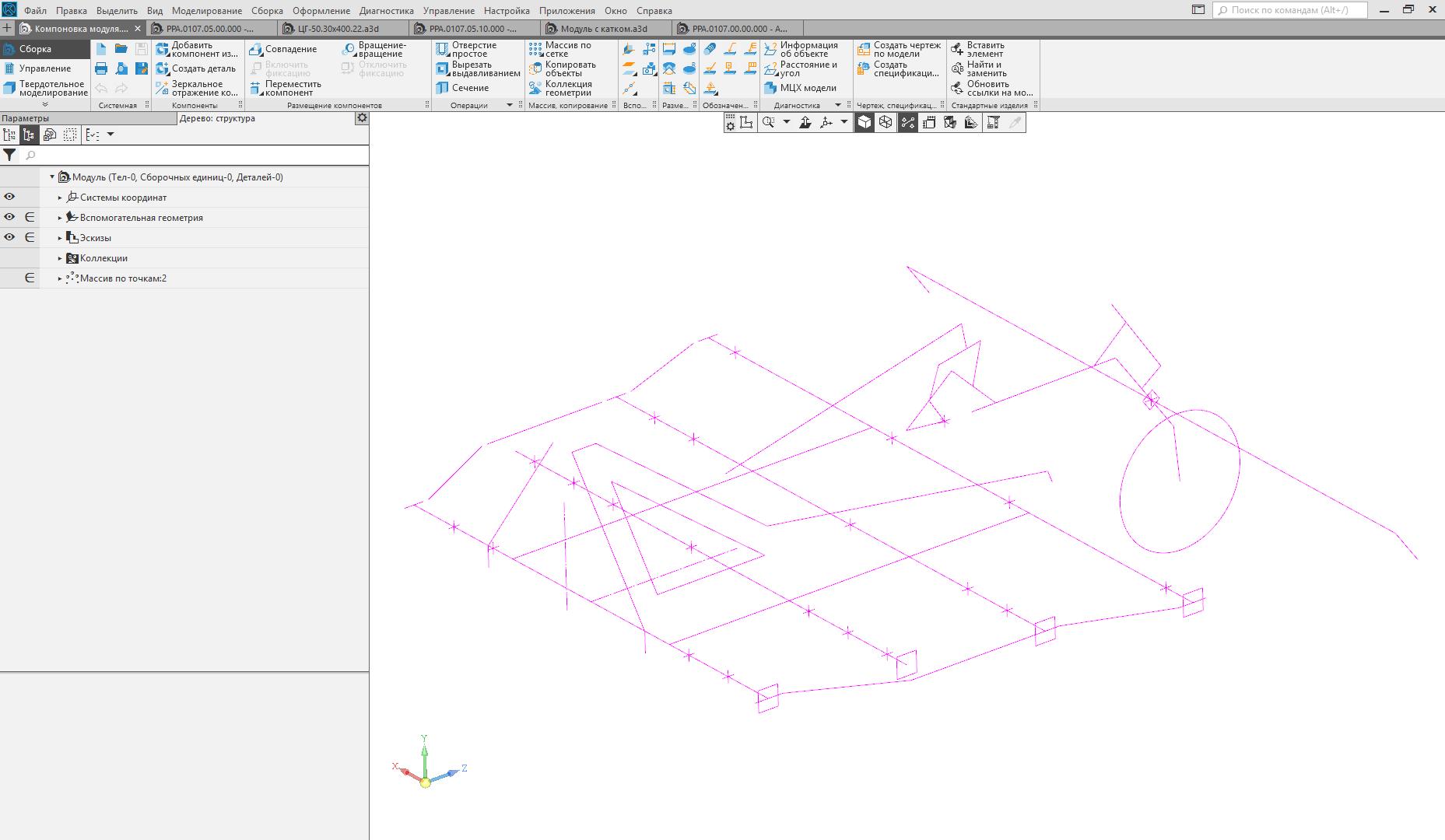The height and width of the screenshot is (840, 1445).
Task: Expand Массив по точкам:2 node
Action: [60, 278]
